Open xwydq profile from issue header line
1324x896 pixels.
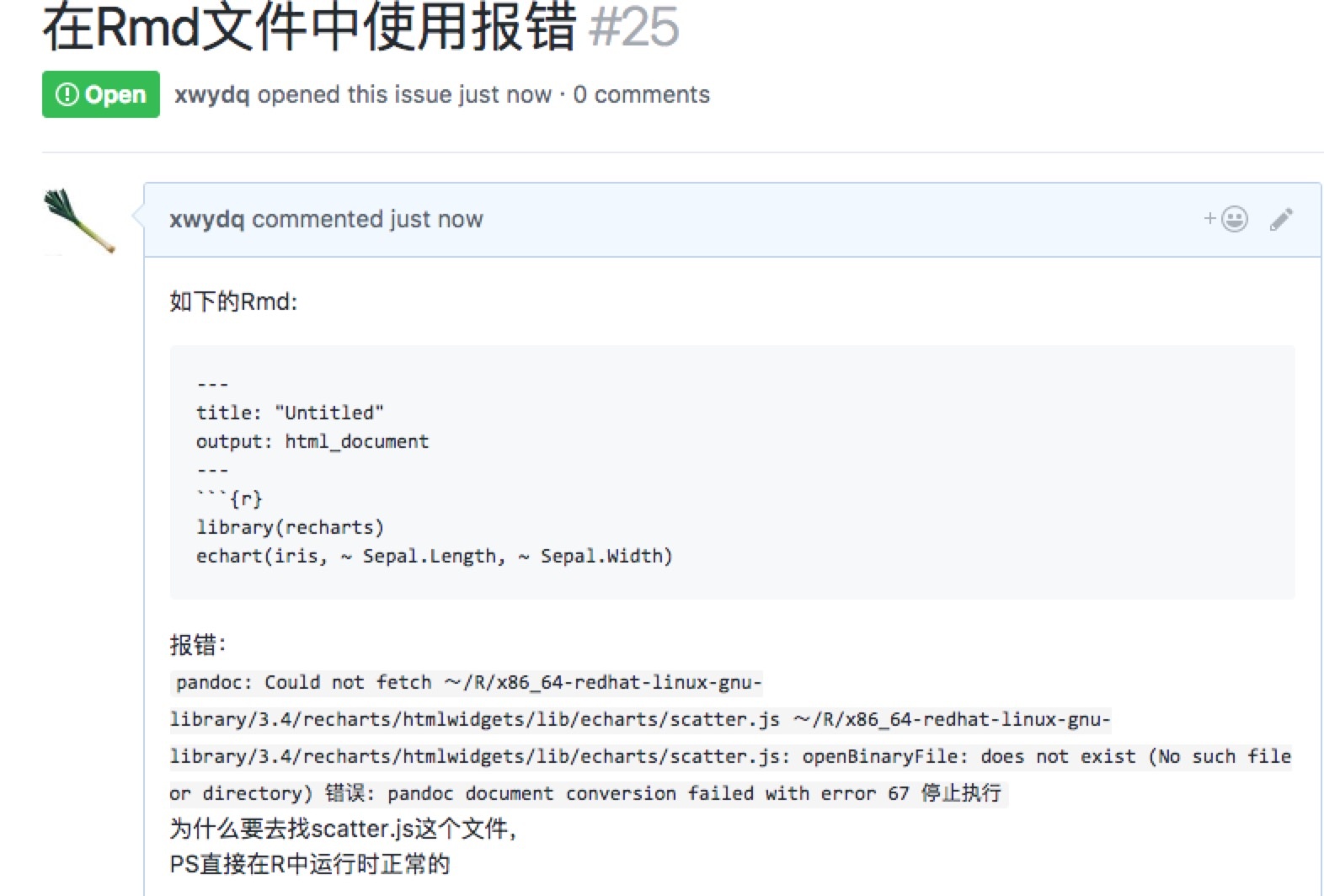211,94
